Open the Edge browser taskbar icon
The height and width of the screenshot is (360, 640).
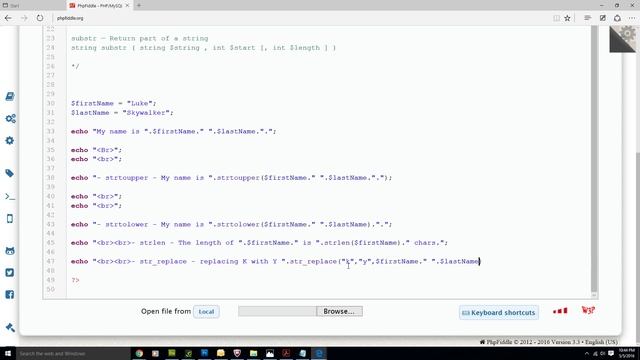319,353
